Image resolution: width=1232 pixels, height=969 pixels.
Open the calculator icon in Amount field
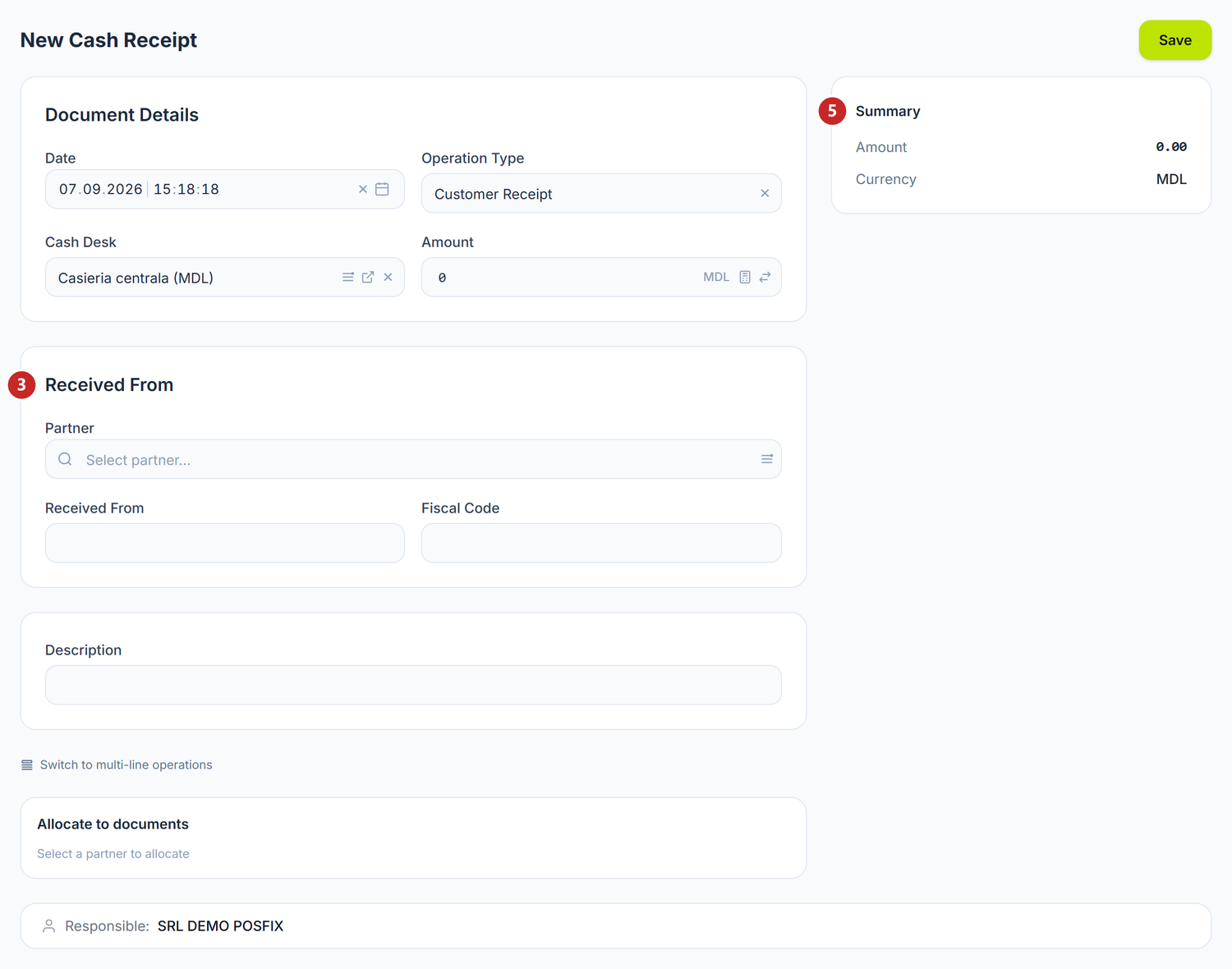point(745,278)
